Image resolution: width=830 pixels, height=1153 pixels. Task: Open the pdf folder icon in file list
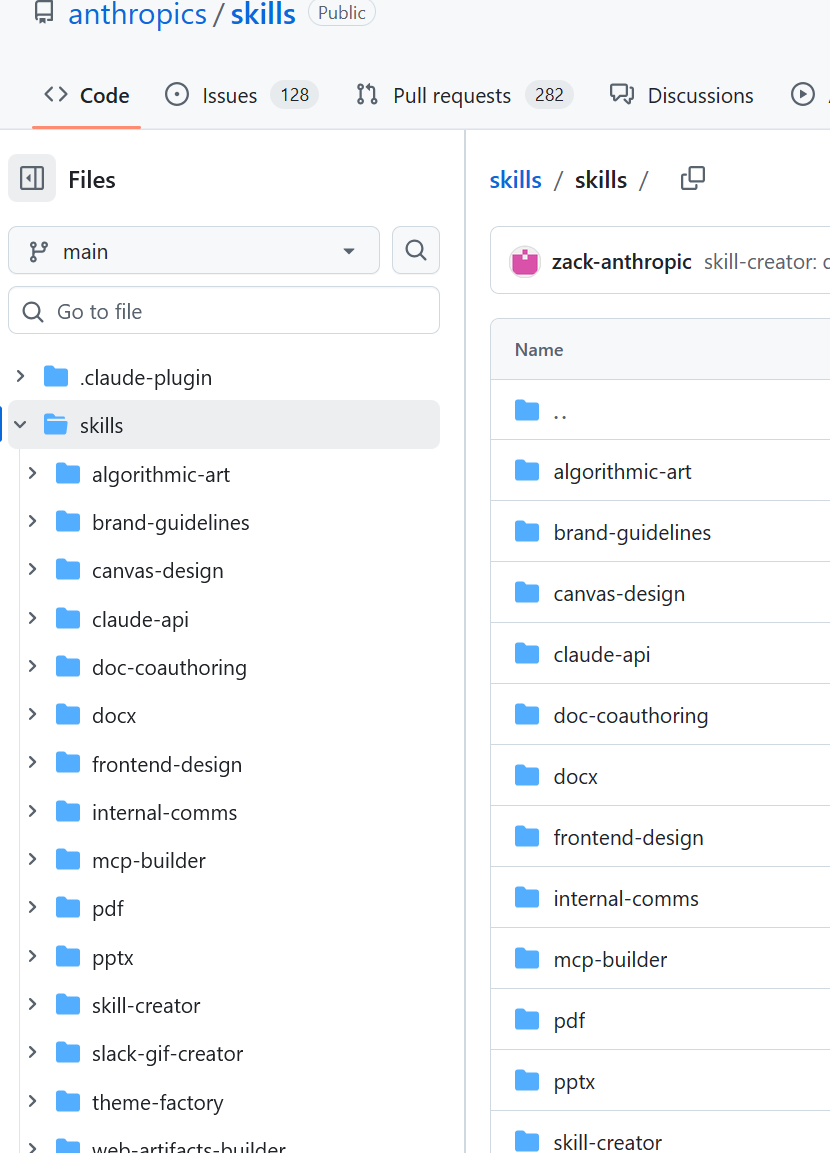coord(527,1020)
